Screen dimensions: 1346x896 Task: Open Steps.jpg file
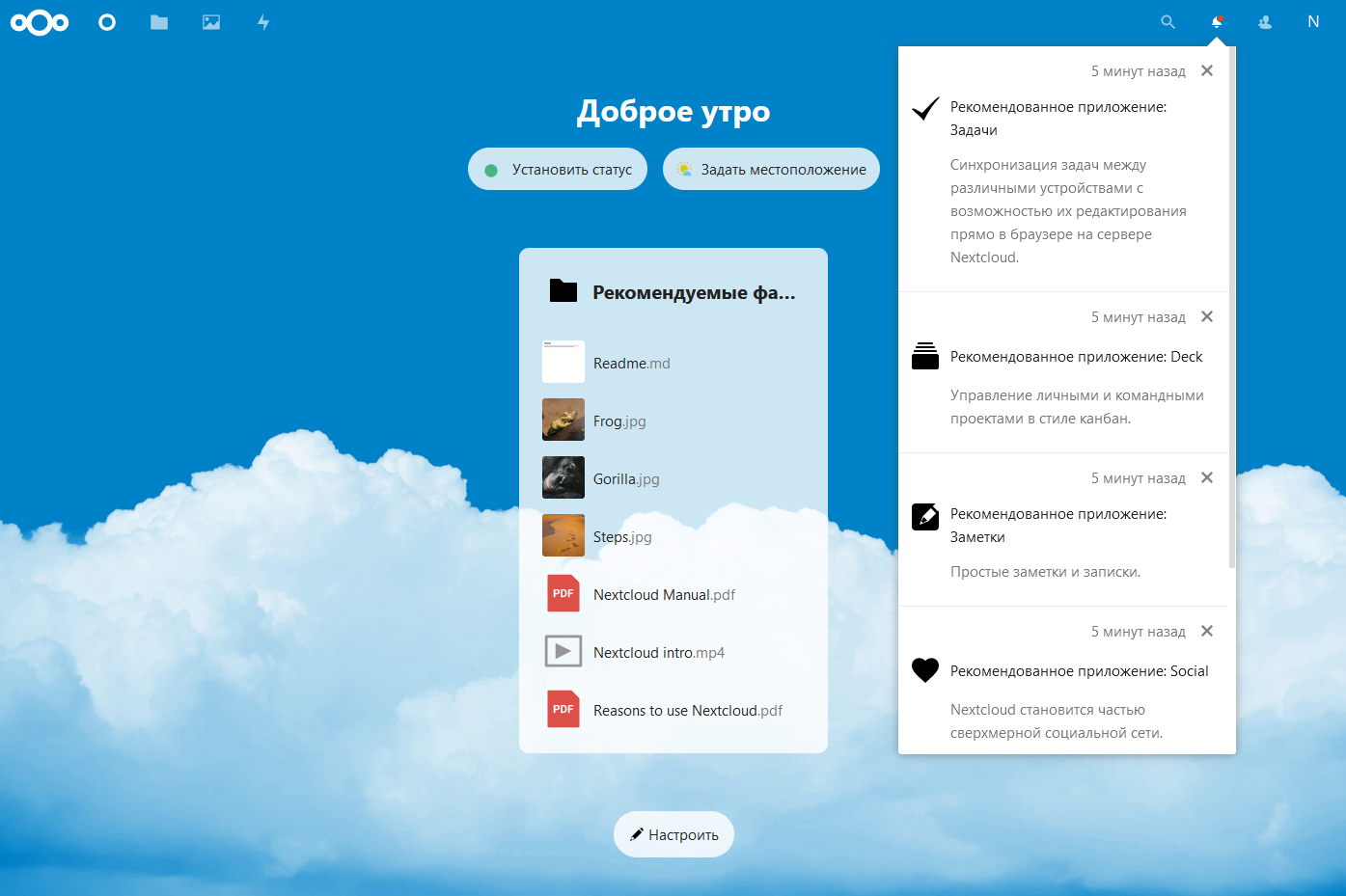point(673,536)
